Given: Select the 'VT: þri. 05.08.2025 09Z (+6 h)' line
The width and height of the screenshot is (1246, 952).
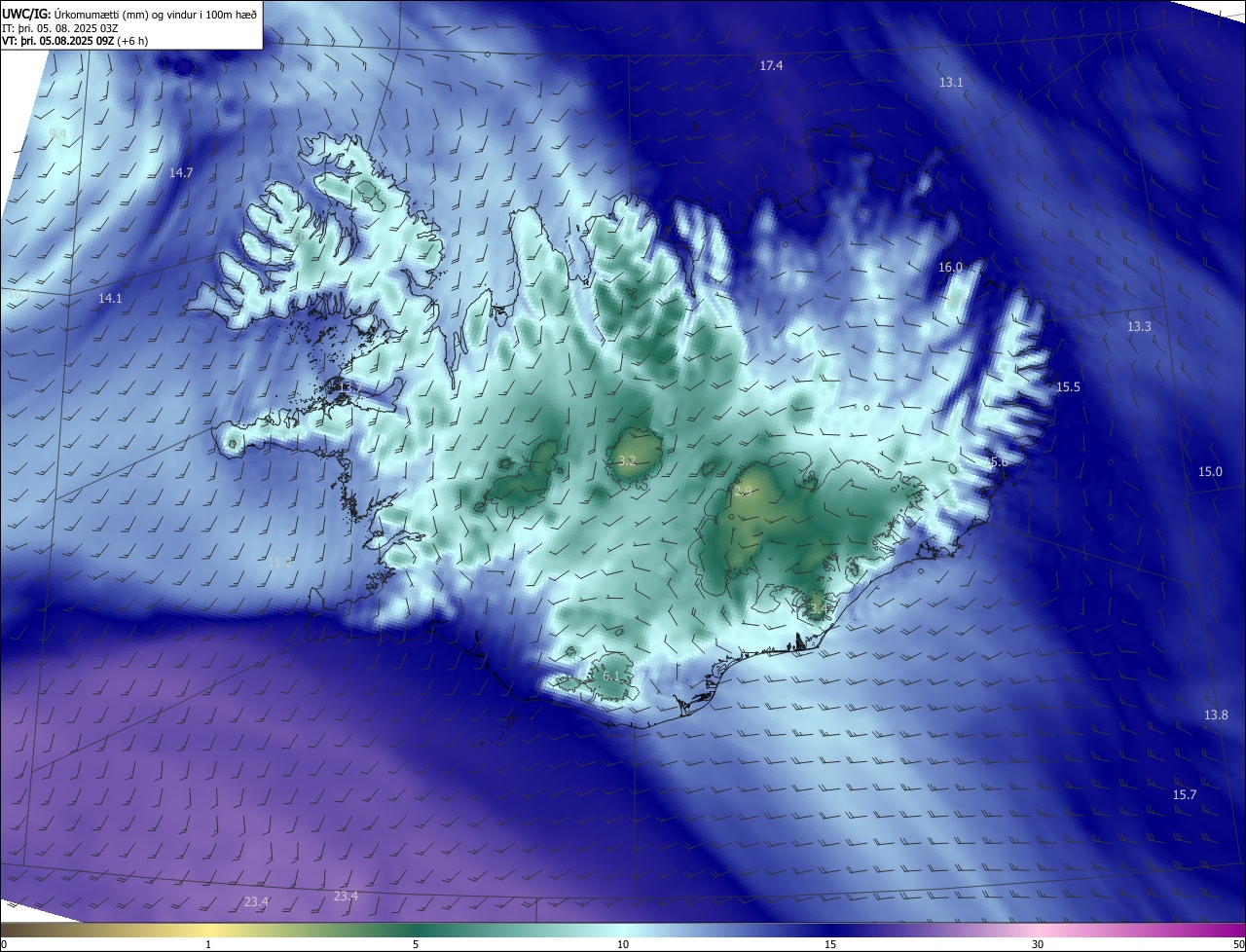Looking at the screenshot, I should tap(75, 41).
